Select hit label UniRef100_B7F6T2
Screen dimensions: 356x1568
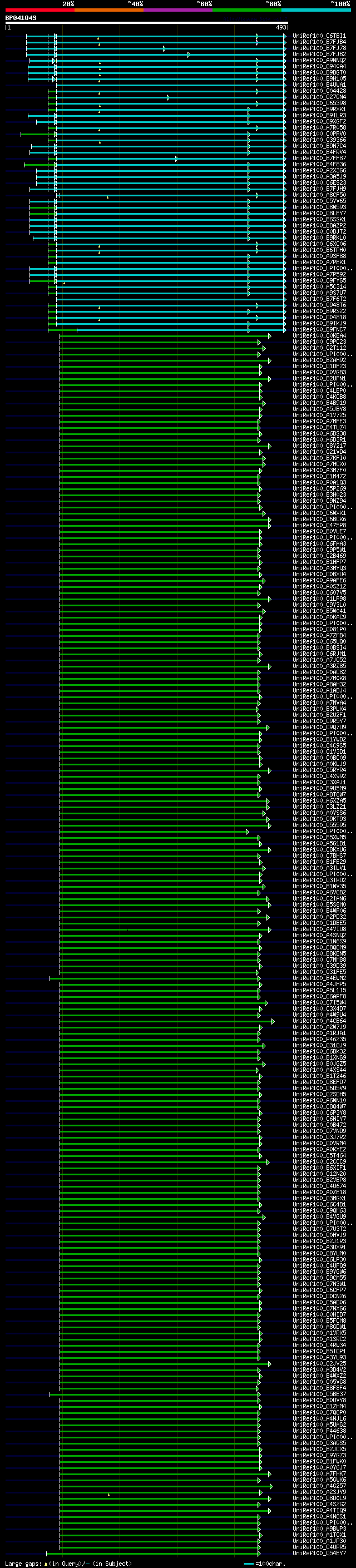(319, 299)
